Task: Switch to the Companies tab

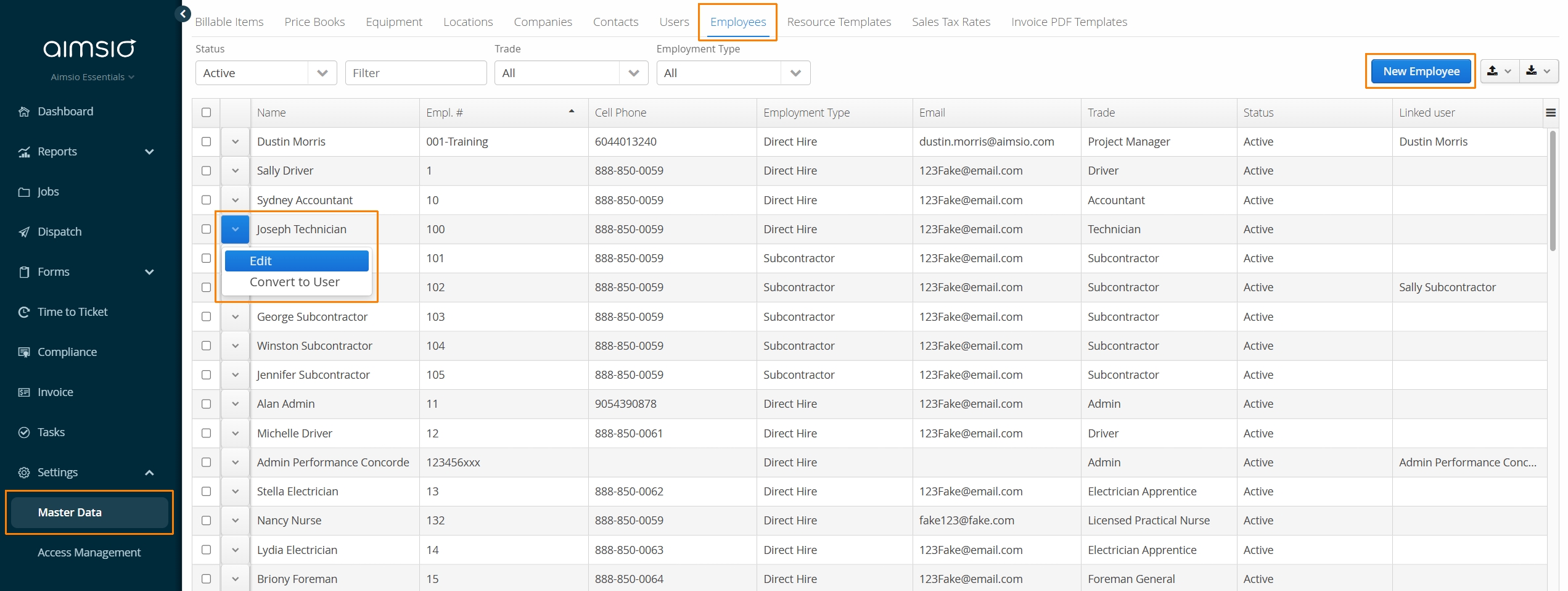Action: click(x=543, y=22)
